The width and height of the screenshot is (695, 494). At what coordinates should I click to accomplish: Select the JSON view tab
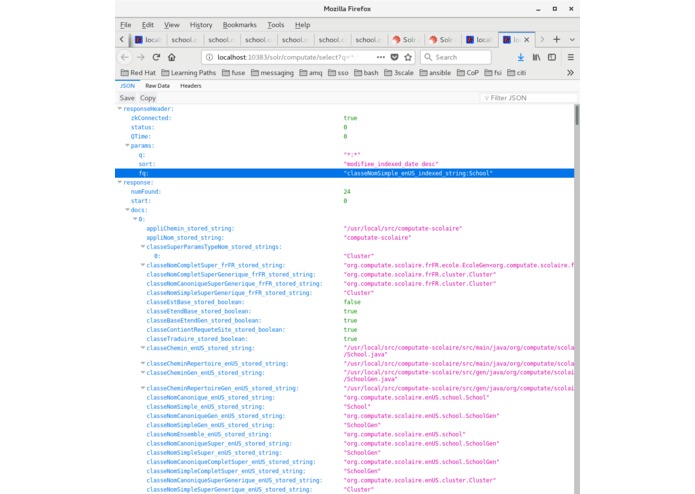[127, 86]
